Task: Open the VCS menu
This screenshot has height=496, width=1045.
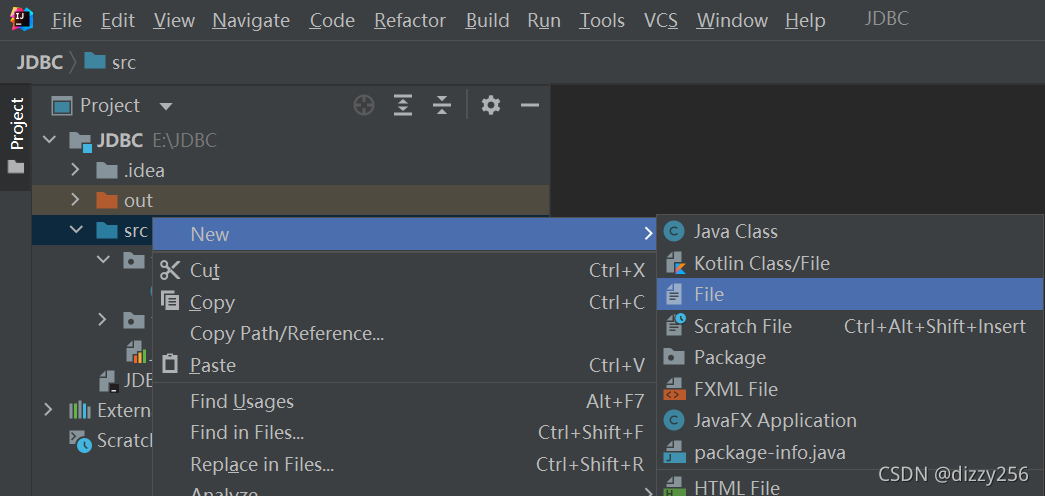Action: 661,21
